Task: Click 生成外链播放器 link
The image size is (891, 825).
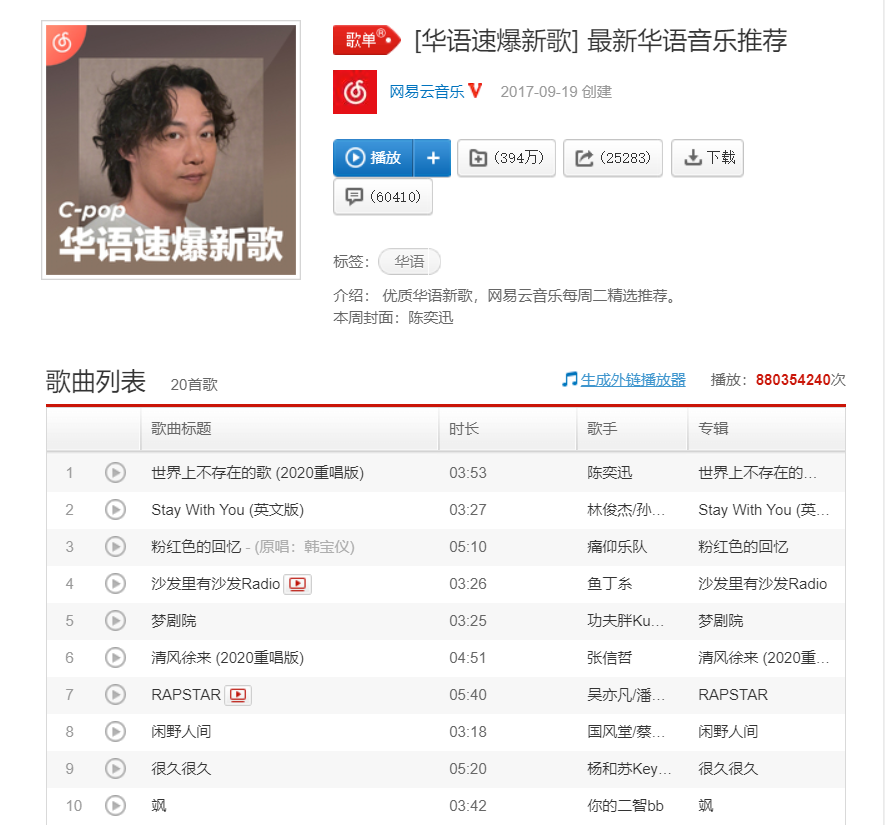Action: (x=633, y=380)
